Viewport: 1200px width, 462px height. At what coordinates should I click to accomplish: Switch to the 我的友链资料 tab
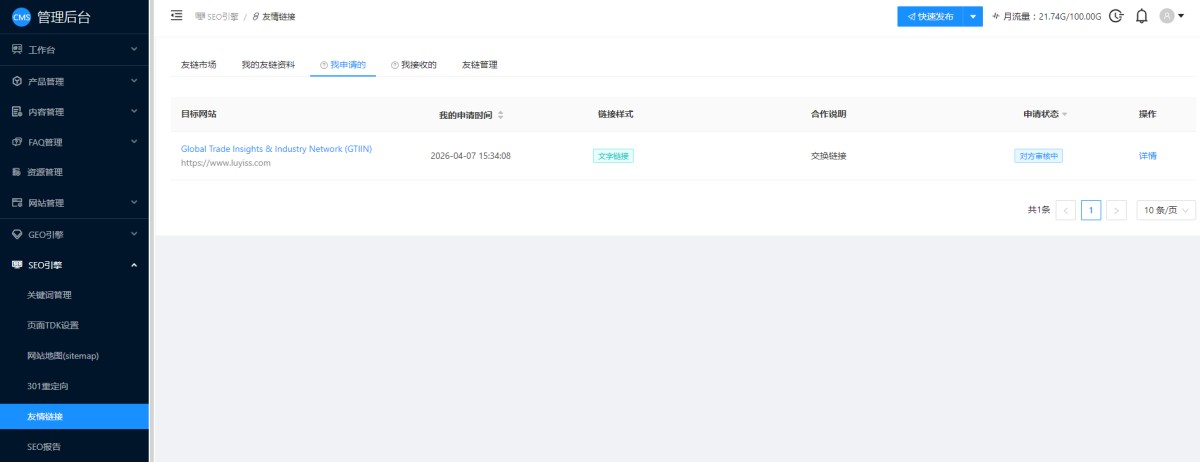click(x=268, y=65)
